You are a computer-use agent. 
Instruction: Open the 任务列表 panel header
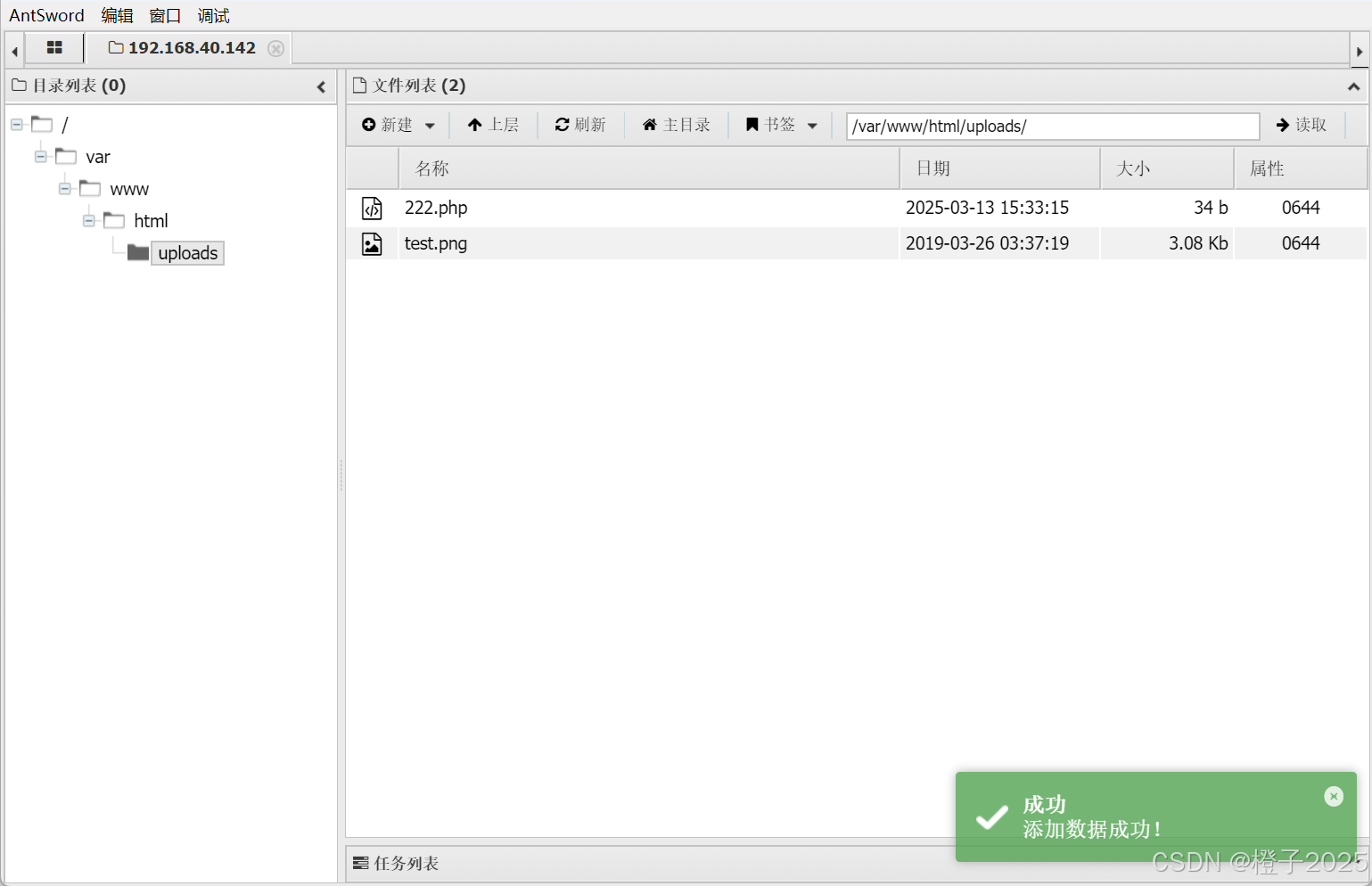(x=397, y=863)
